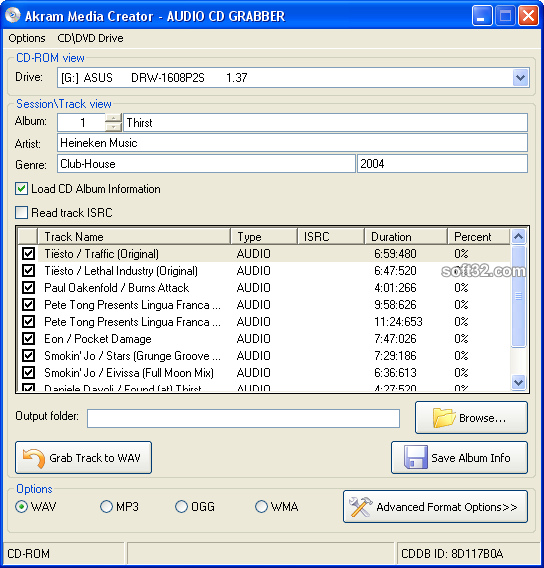Screen dimensions: 544x568
Task: Uncheck Smokin' Jo / Stars track
Action: (x=29, y=356)
